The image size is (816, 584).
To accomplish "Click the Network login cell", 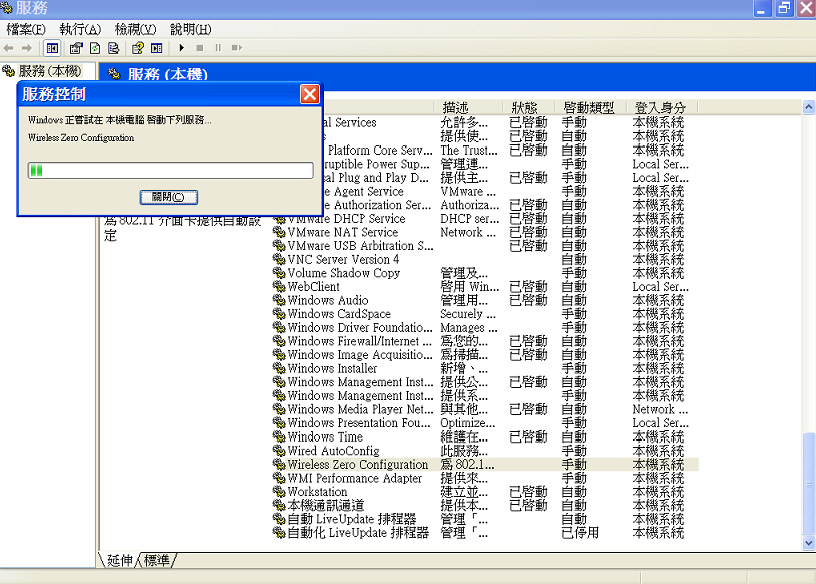I will point(660,409).
